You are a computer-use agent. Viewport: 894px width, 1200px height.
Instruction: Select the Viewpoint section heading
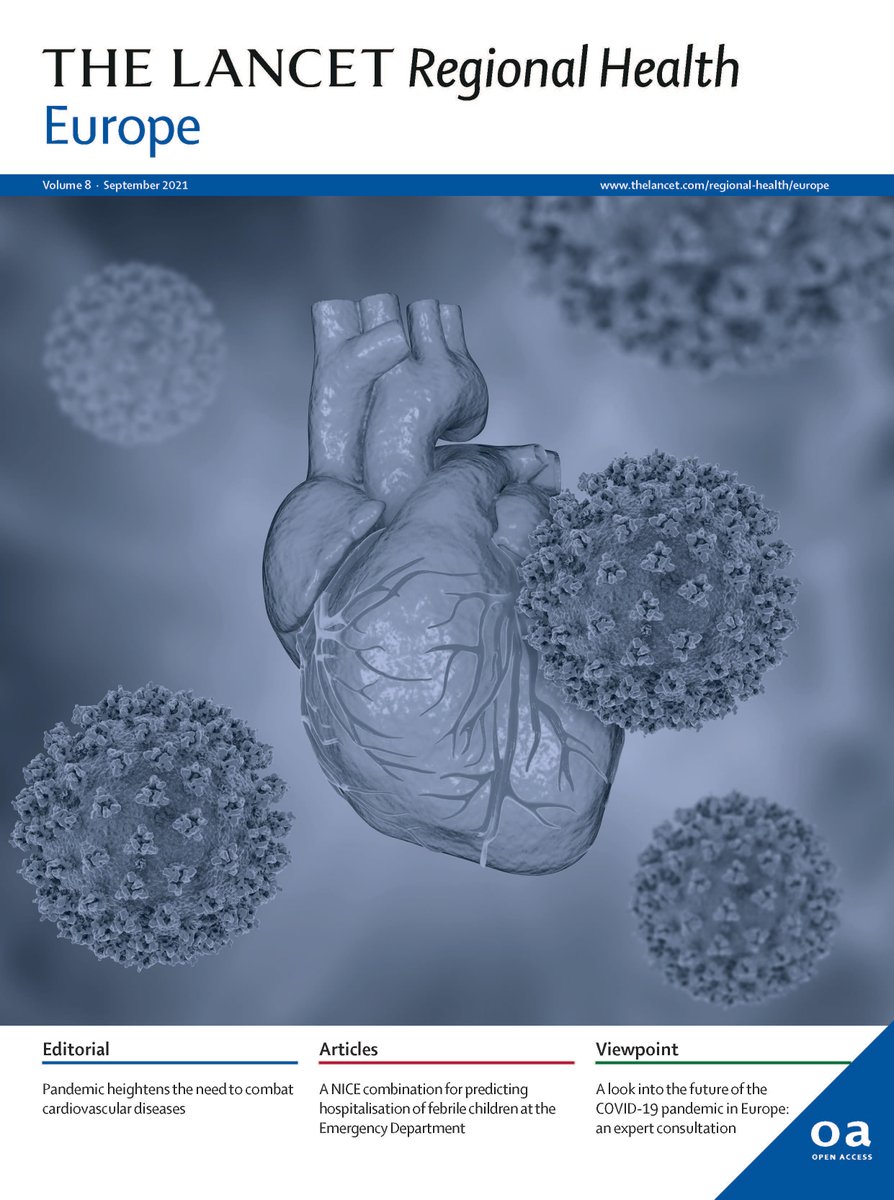click(637, 1049)
